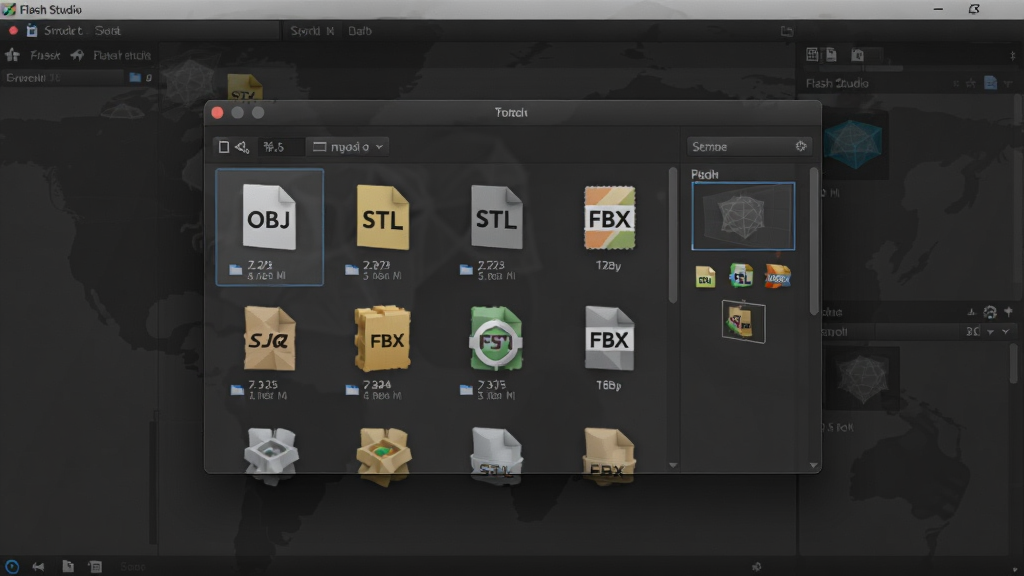Click the clipboard icon in right panel toolbar
1024x576 pixels.
(x=857, y=55)
